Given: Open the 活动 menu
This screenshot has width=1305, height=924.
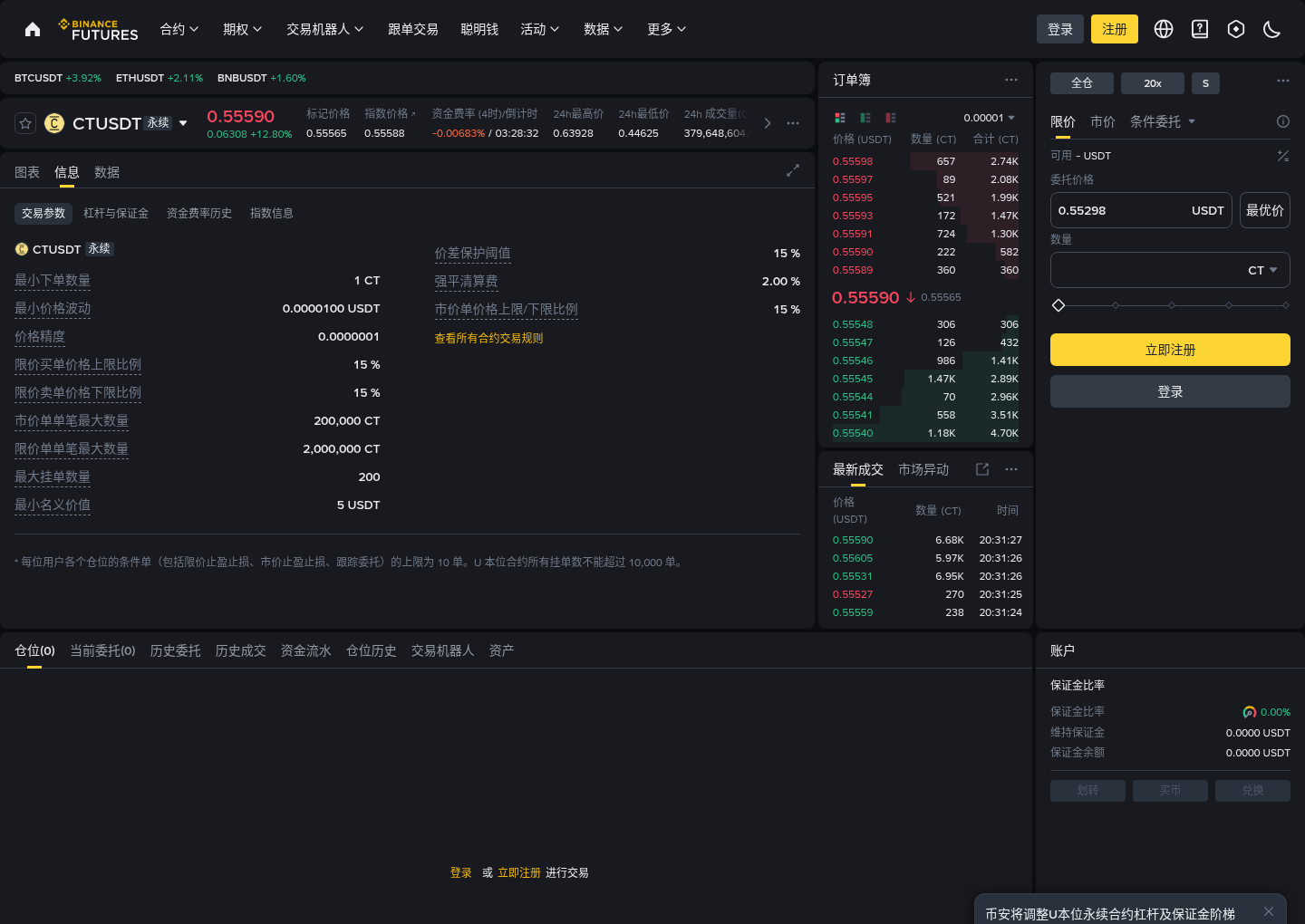Looking at the screenshot, I should [x=540, y=29].
